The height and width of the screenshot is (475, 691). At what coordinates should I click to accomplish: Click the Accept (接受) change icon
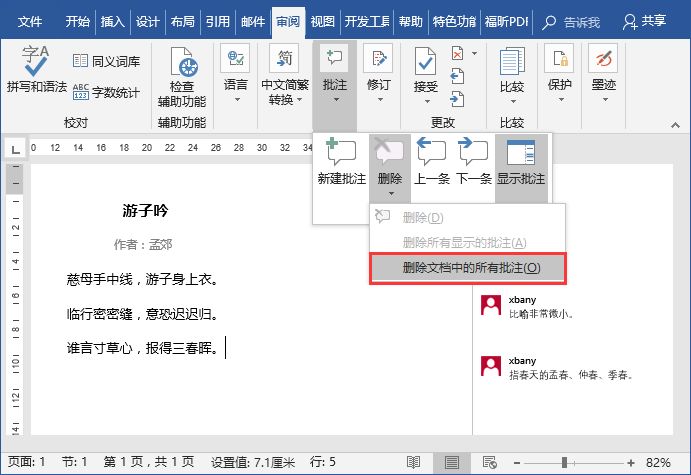coord(425,61)
